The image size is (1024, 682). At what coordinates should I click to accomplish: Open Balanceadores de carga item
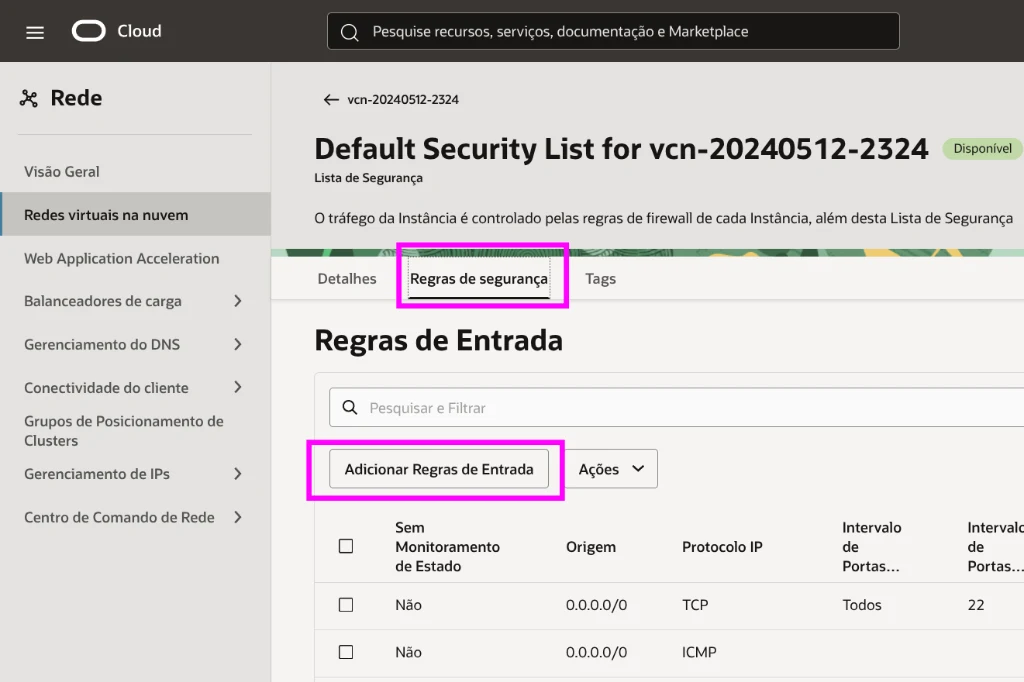(x=103, y=301)
